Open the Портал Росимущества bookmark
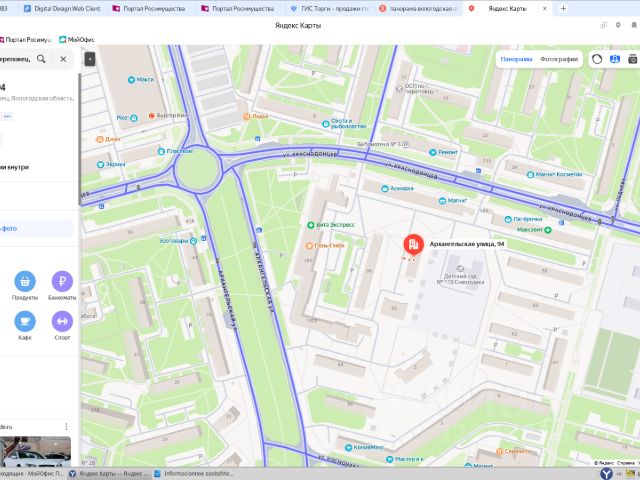The width and height of the screenshot is (640, 480). (x=26, y=40)
